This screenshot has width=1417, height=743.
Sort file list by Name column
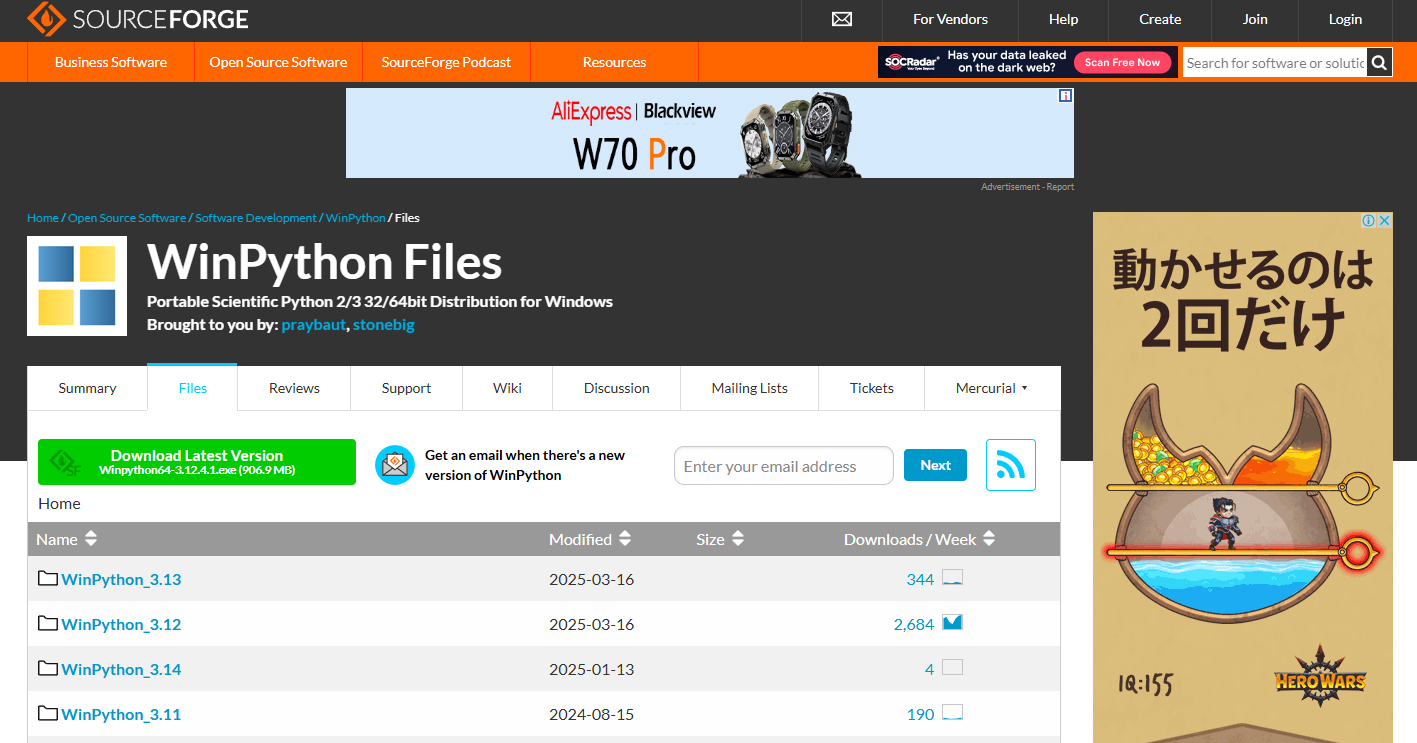point(66,539)
